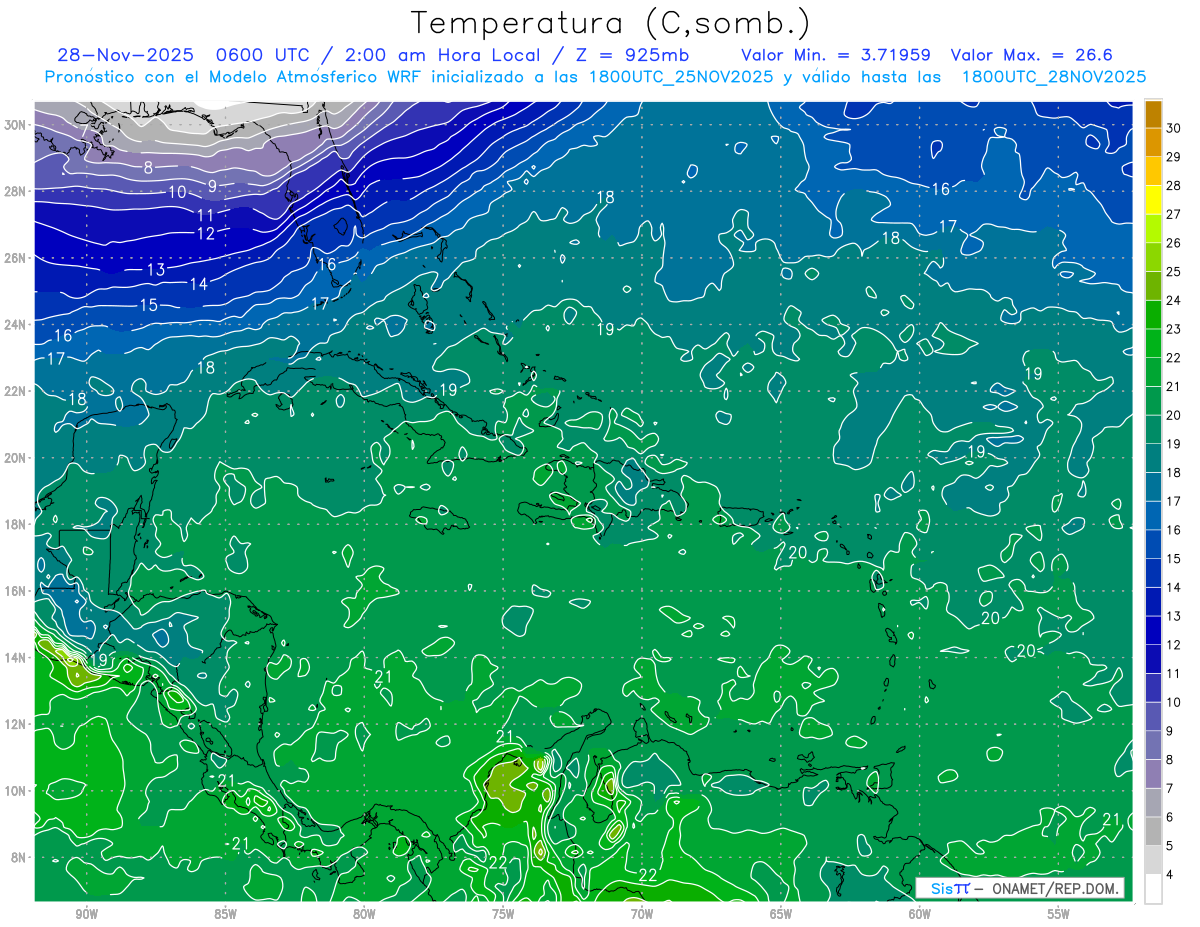Screen dimensions: 1200x927
Task: Click the "10N" latitude axis label
Action: click(x=16, y=791)
